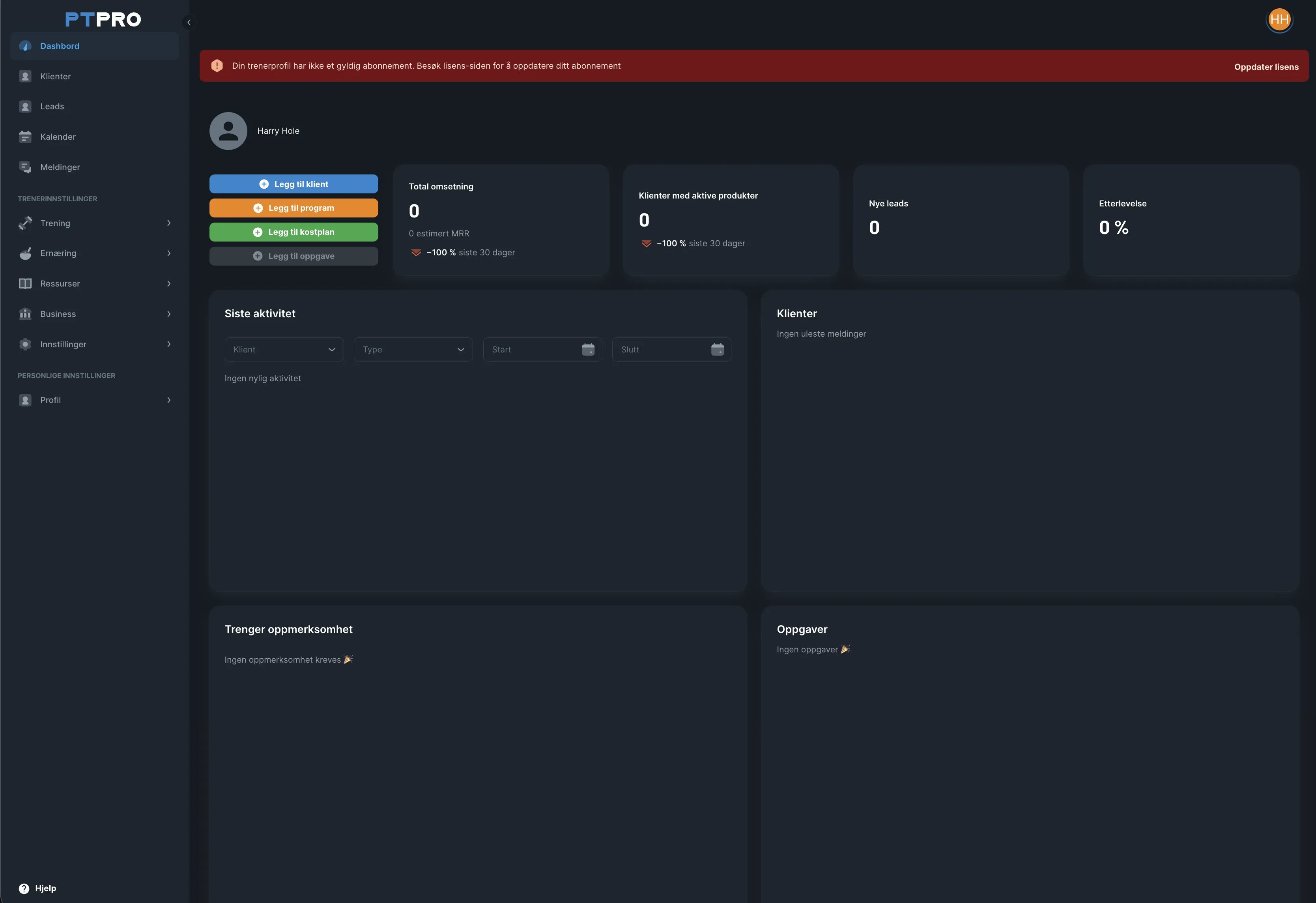Click the HH user avatar icon
Image resolution: width=1316 pixels, height=903 pixels.
click(1279, 20)
